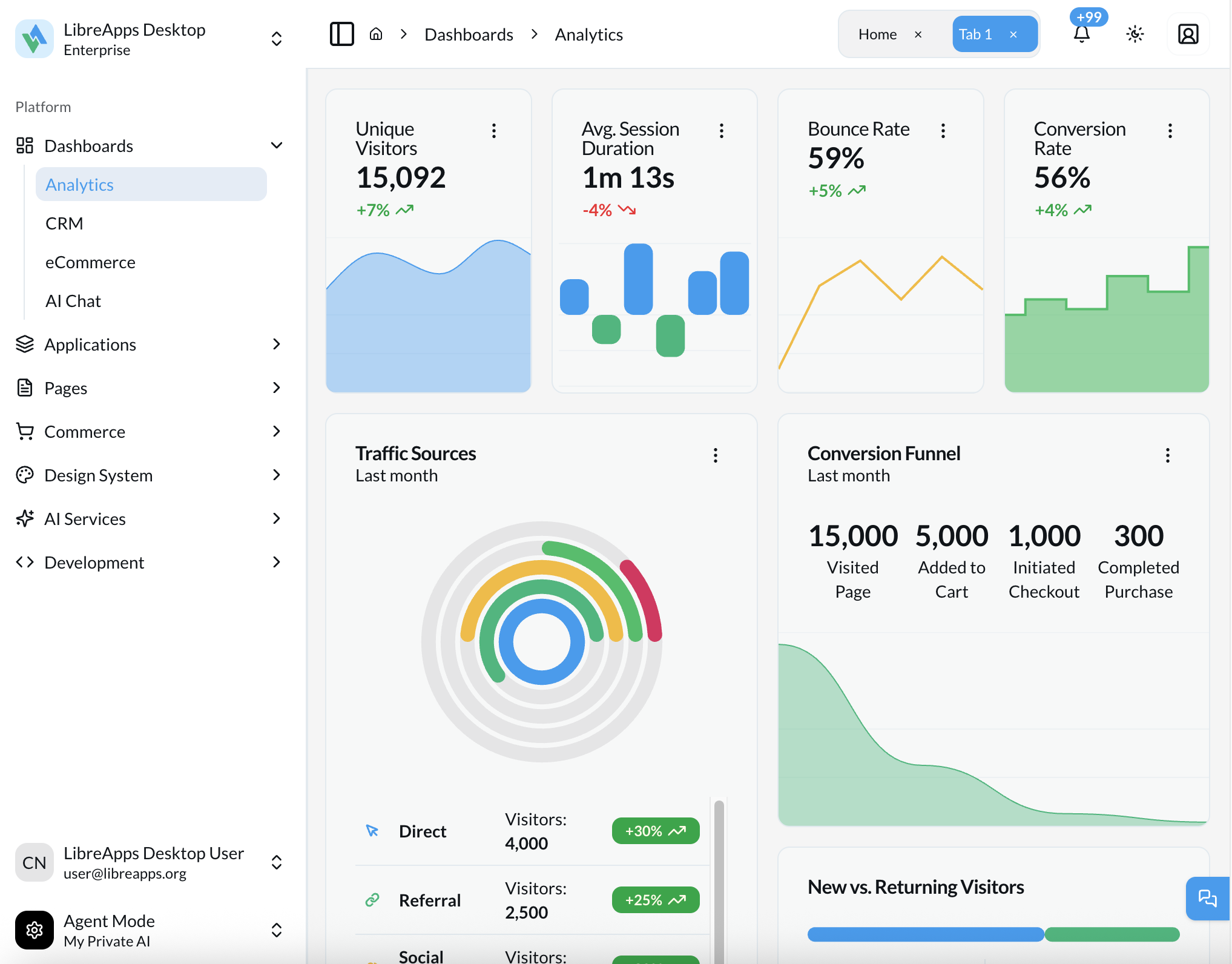1232x964 pixels.
Task: Click the home breadcrumb icon
Action: click(376, 34)
